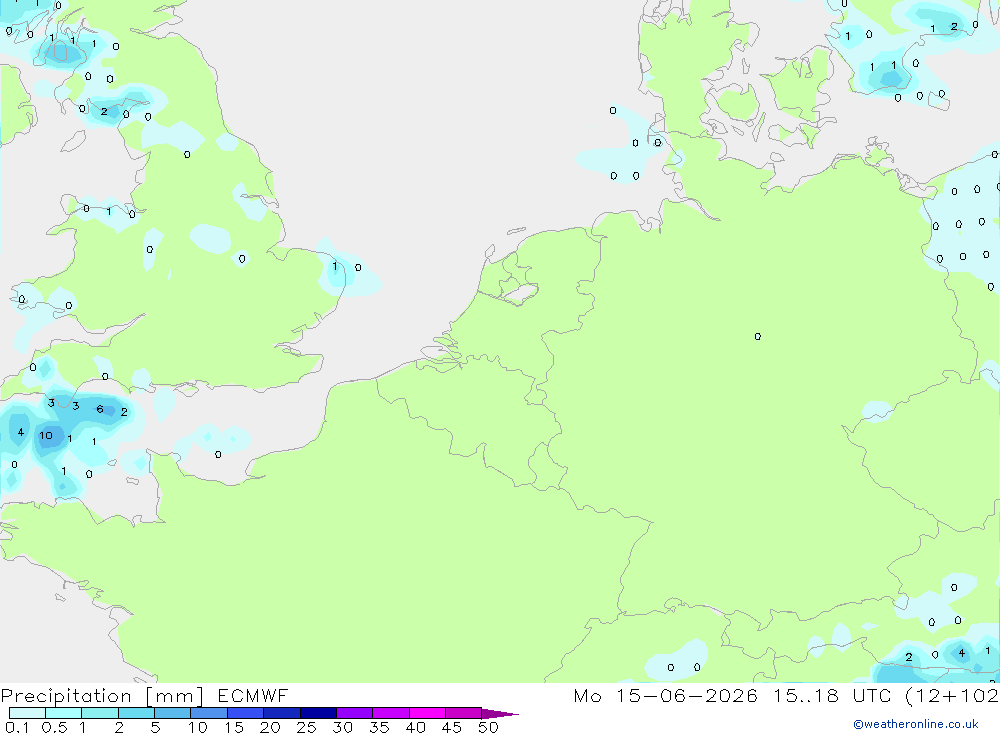Click the lone 0 value over central Germany
Viewport: 1000px width, 733px height.
click(758, 336)
